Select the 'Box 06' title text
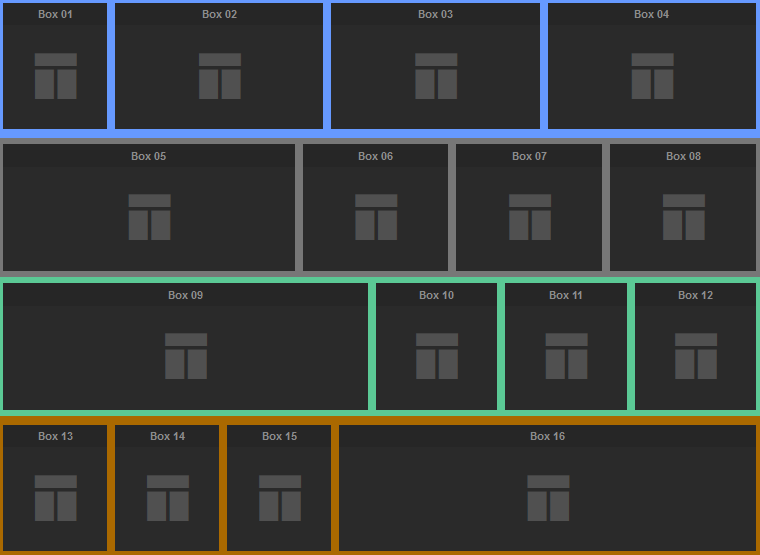The height and width of the screenshot is (555, 760). pyautogui.click(x=376, y=156)
